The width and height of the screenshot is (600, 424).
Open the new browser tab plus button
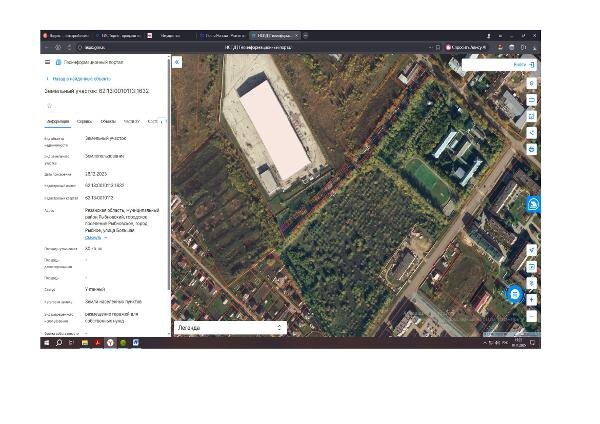pos(305,36)
